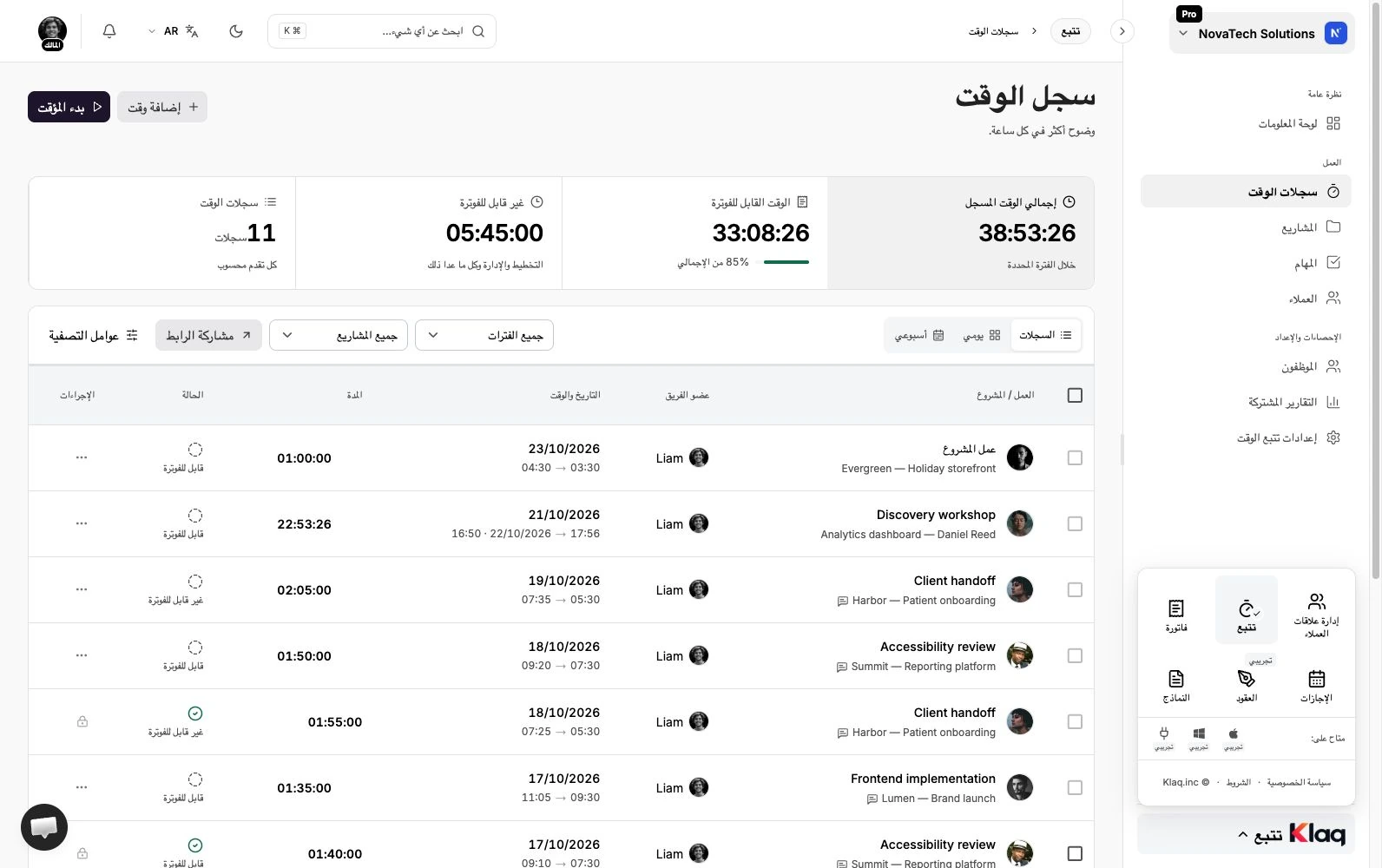This screenshot has width=1382, height=868.
Task: Check the 18/10/2026 Accessibility review checkbox
Action: point(1075,655)
